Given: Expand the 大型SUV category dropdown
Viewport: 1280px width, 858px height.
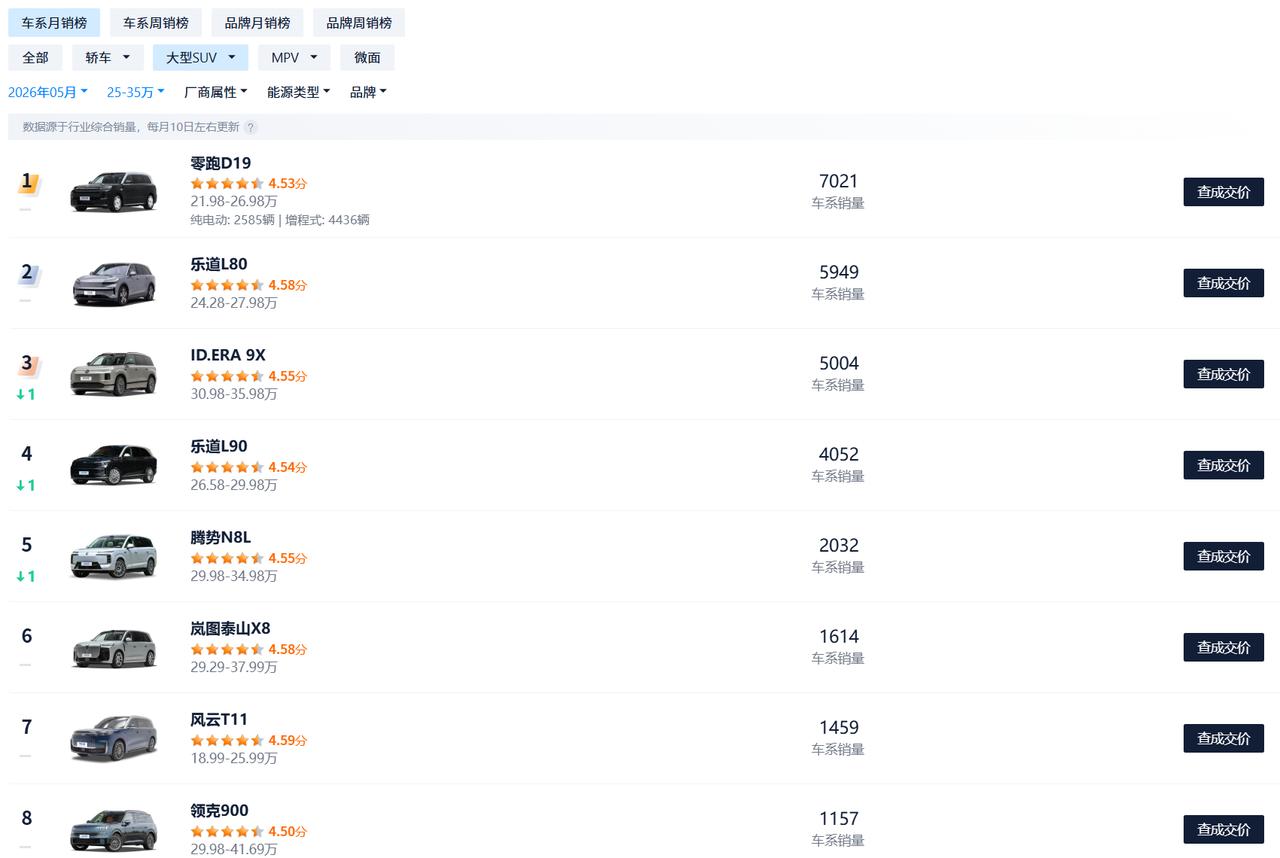Looking at the screenshot, I should point(200,58).
